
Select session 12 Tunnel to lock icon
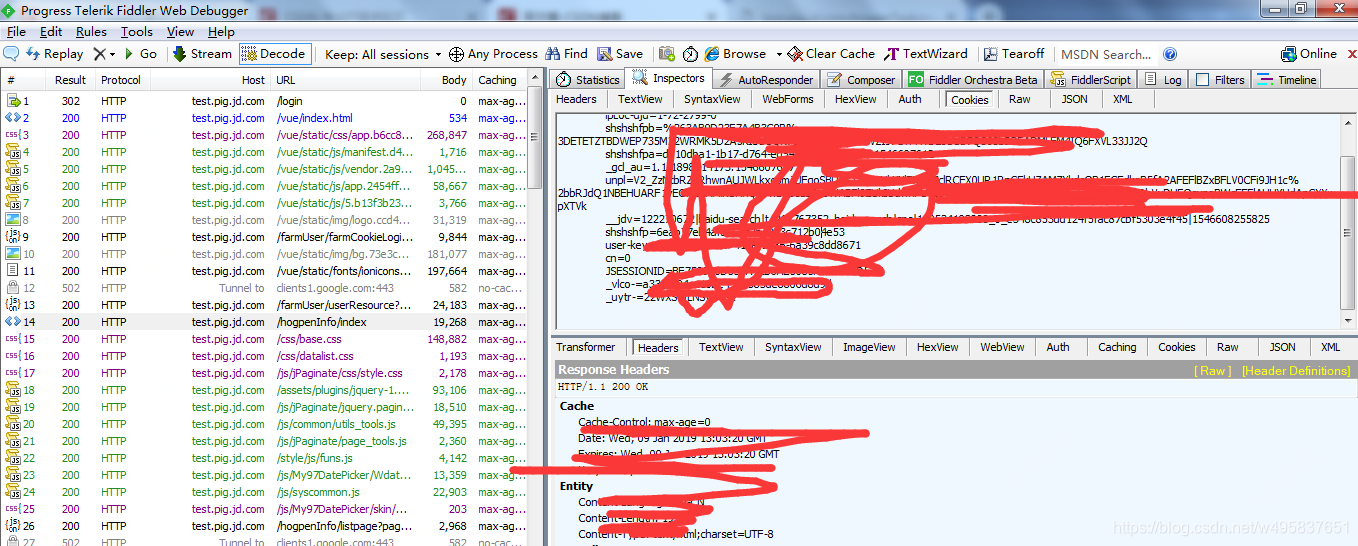(x=13, y=288)
